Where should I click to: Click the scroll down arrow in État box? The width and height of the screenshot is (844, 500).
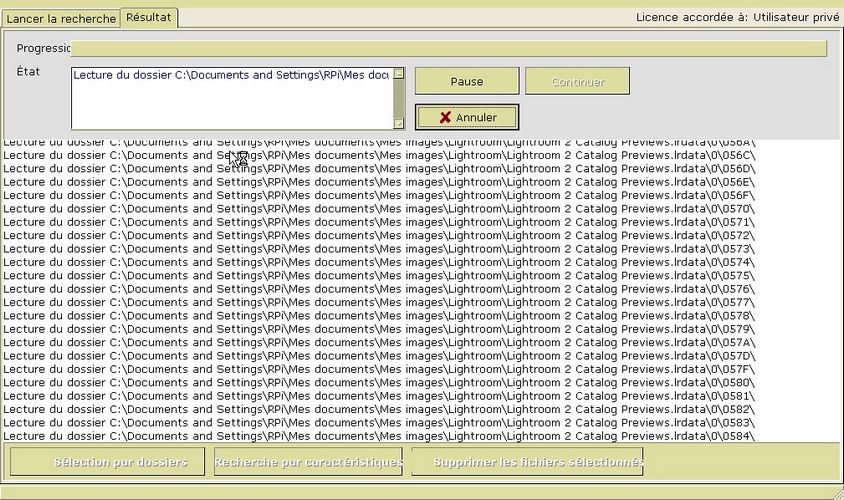[x=399, y=124]
